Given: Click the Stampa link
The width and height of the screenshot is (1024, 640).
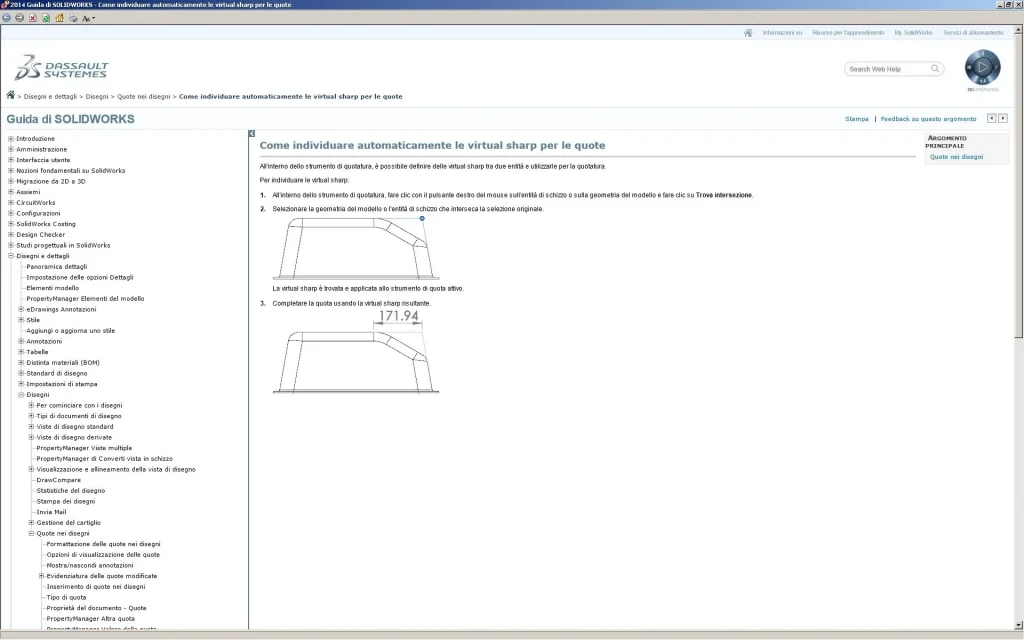Looking at the screenshot, I should (x=857, y=119).
